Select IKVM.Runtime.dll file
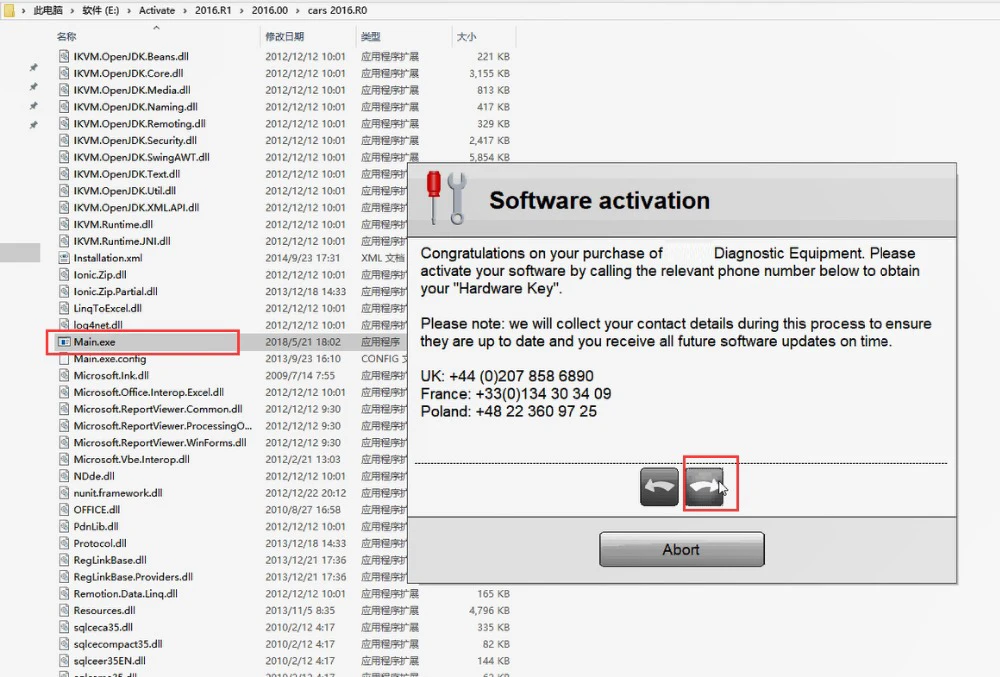This screenshot has height=677, width=1000. pos(113,224)
